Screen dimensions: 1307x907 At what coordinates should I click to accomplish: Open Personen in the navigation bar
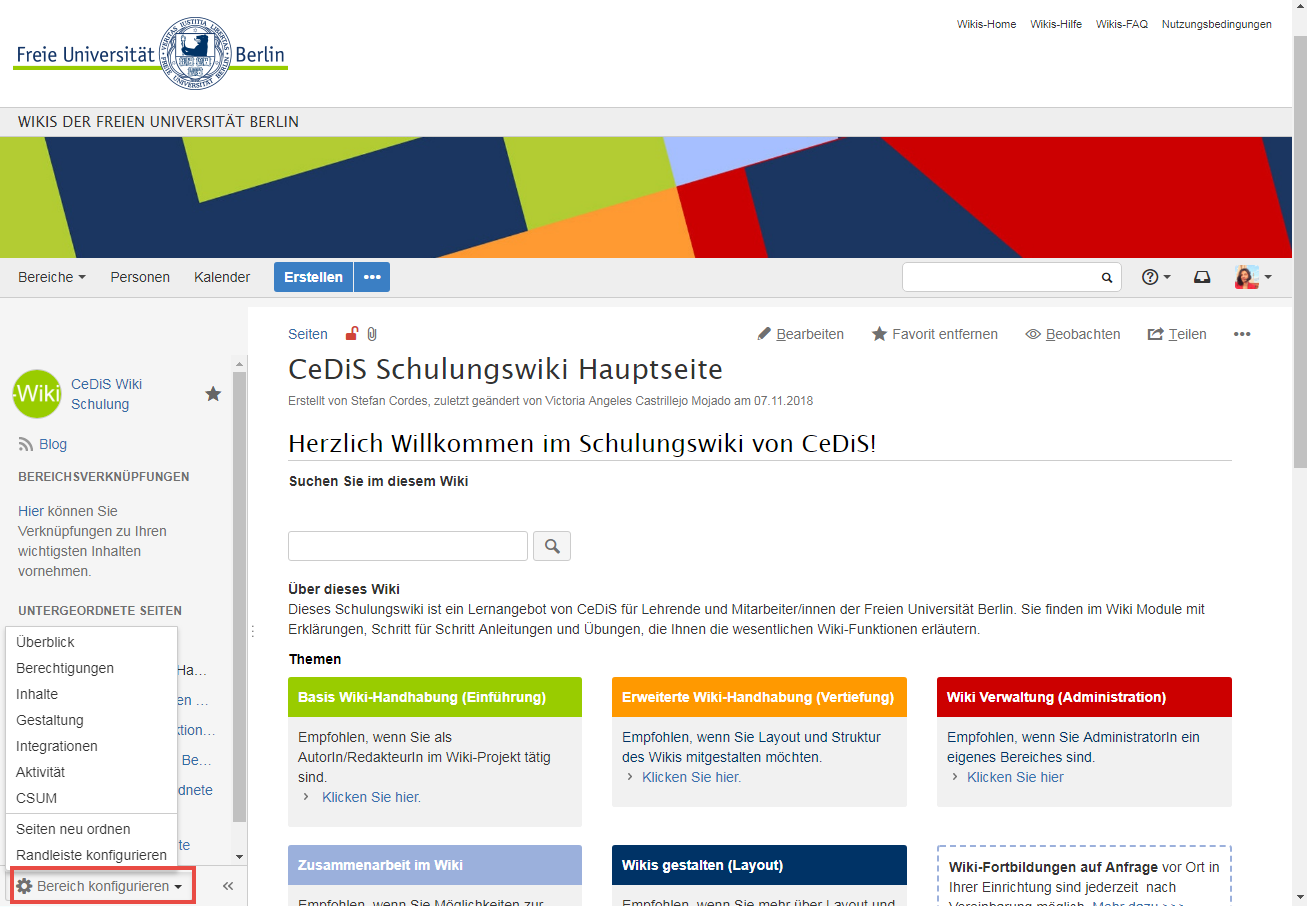(x=140, y=277)
